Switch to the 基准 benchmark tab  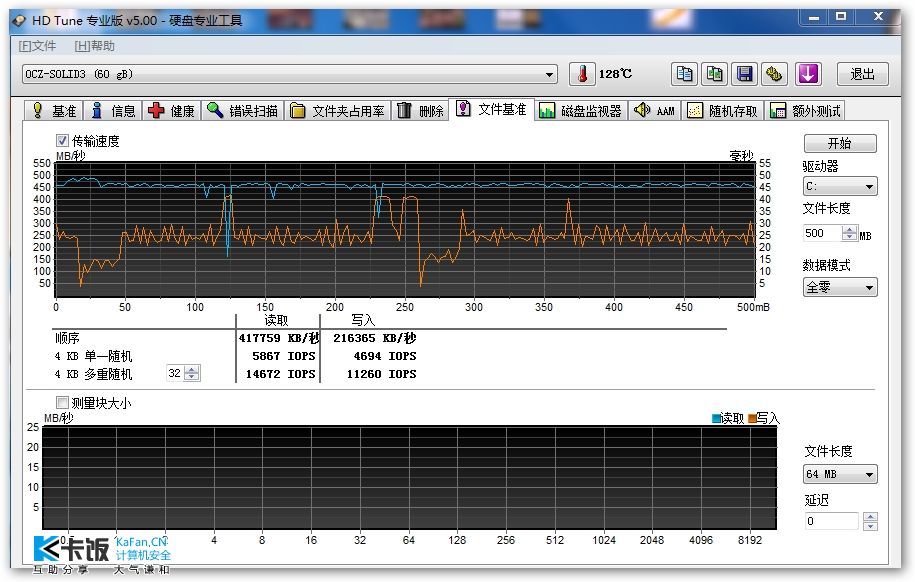click(54, 110)
